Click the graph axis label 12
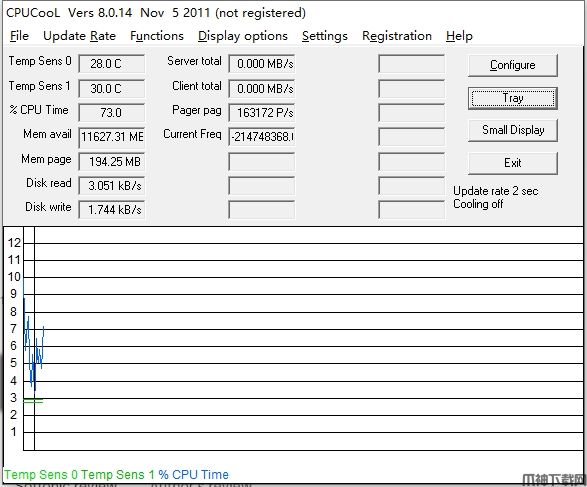 coord(14,243)
